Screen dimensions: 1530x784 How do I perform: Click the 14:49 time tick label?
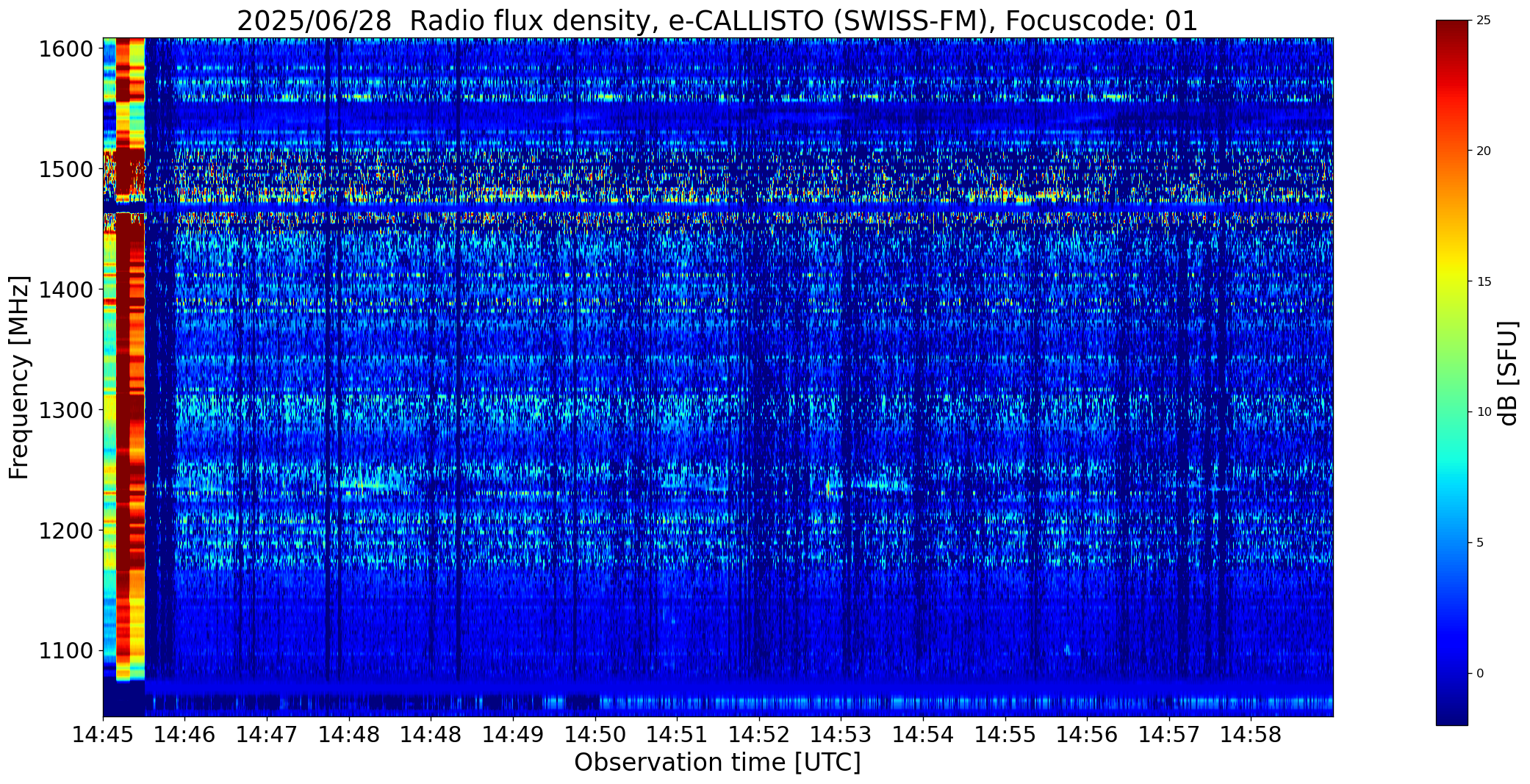pyautogui.click(x=514, y=734)
